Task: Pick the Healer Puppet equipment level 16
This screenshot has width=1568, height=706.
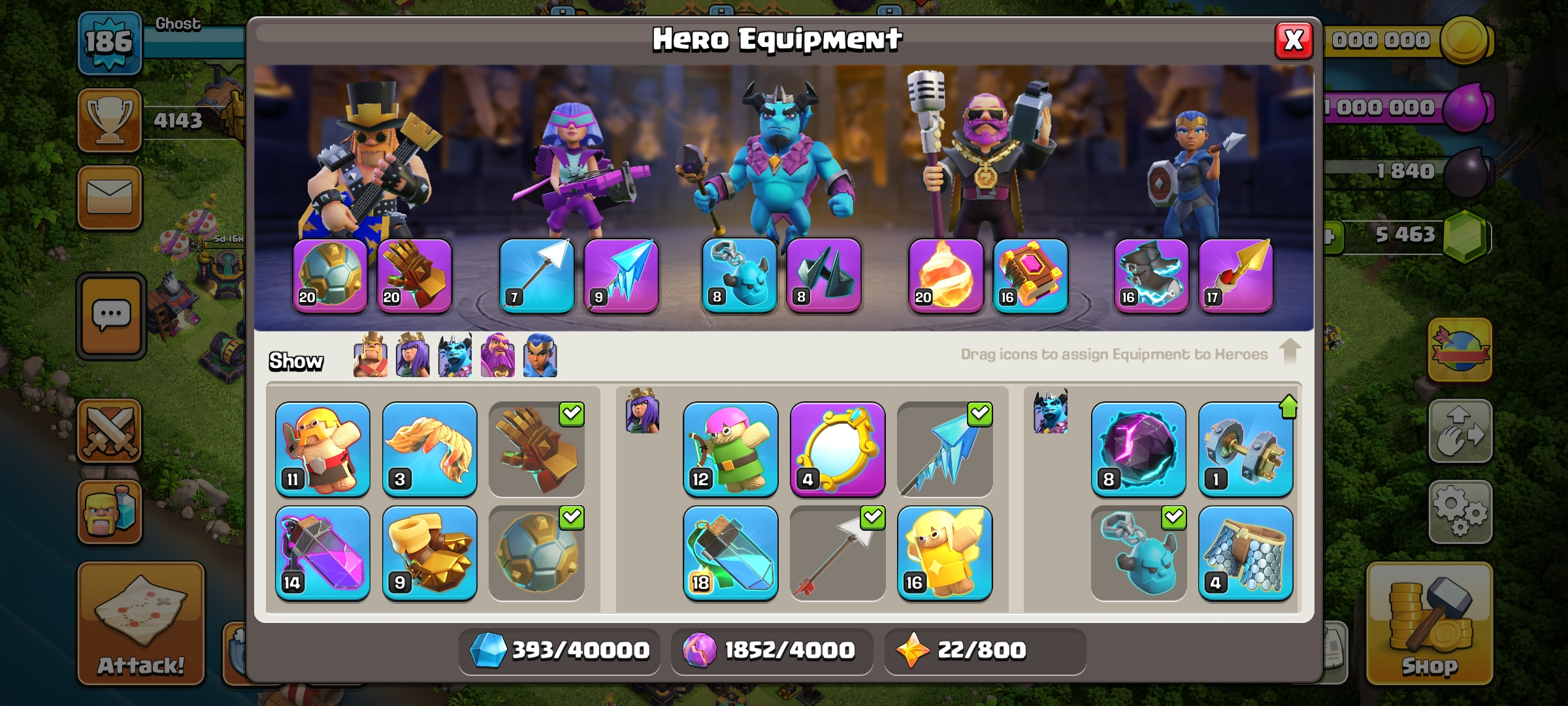Action: [x=945, y=554]
